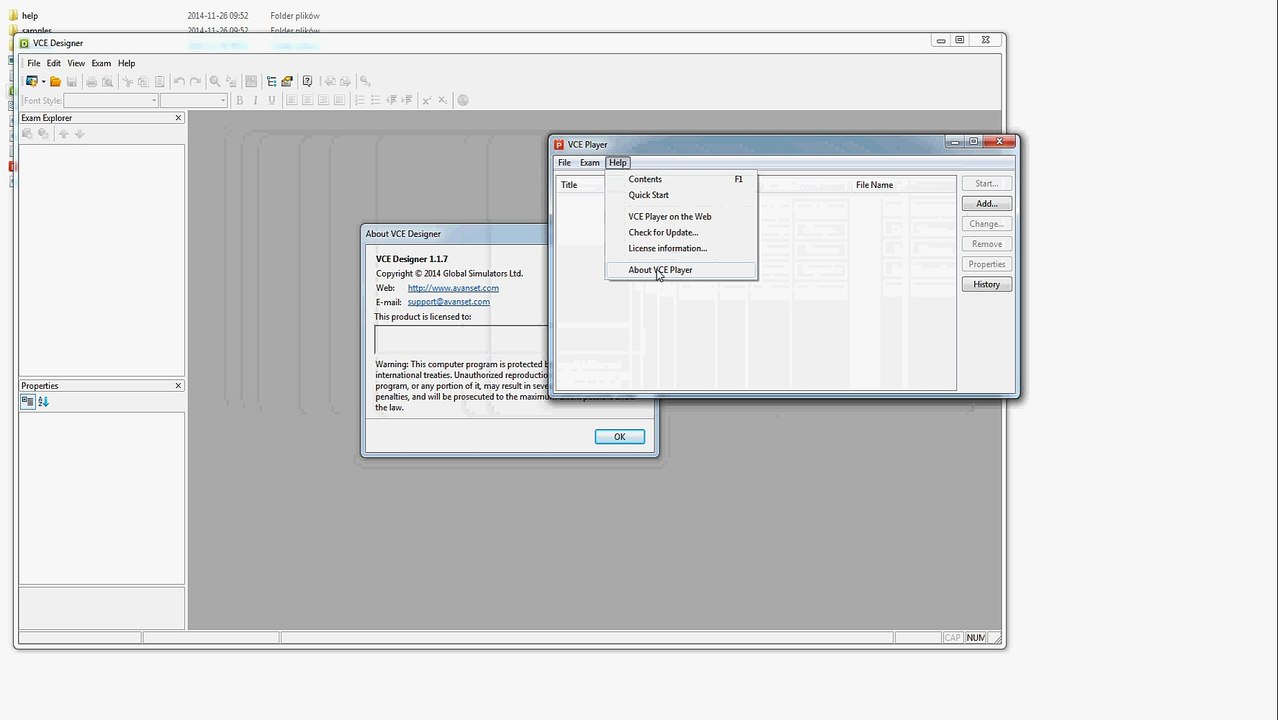Click the Print Preview toolbar icon
The width and height of the screenshot is (1278, 720).
[x=107, y=82]
